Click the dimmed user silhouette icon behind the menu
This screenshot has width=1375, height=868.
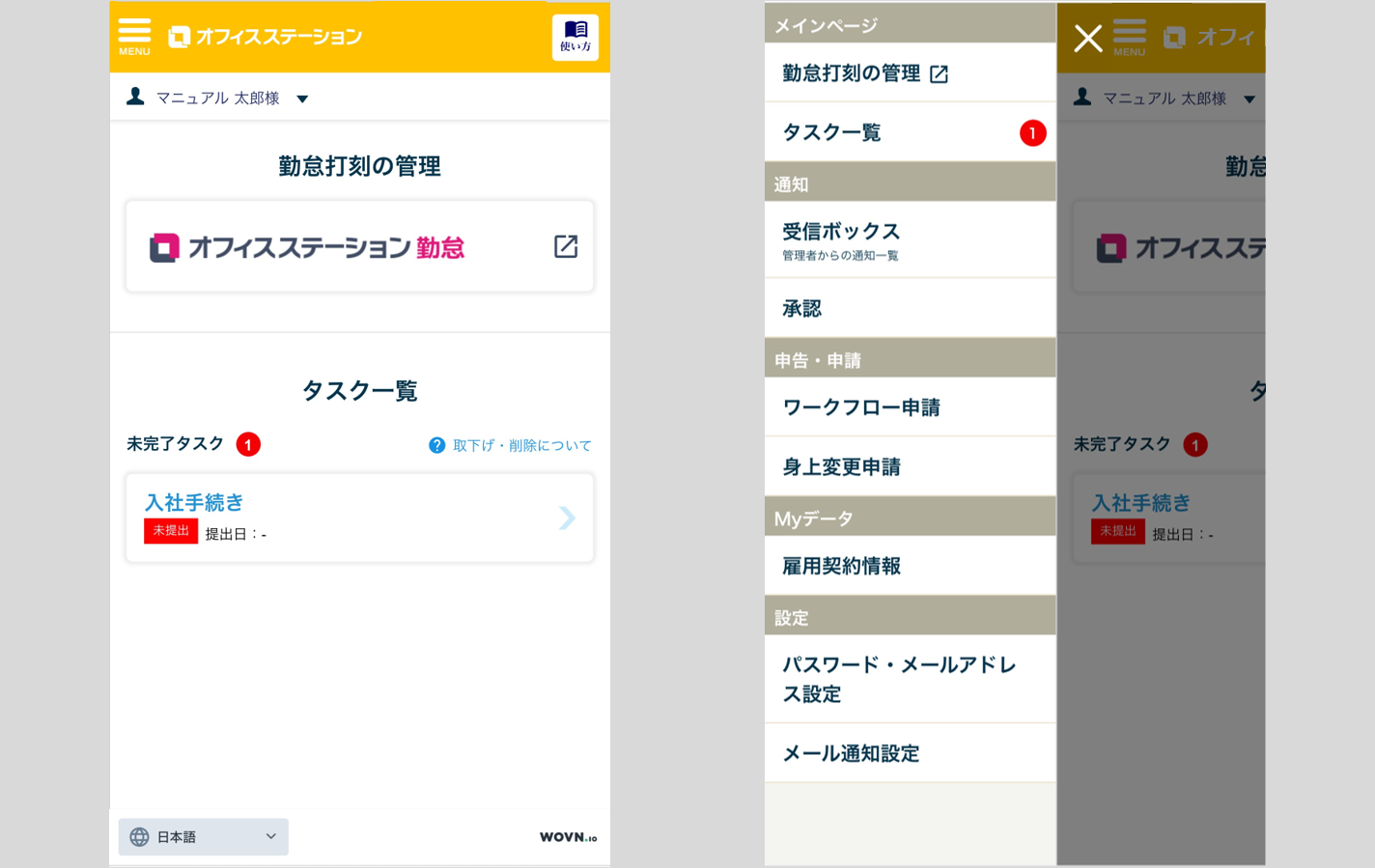pyautogui.click(x=1082, y=98)
